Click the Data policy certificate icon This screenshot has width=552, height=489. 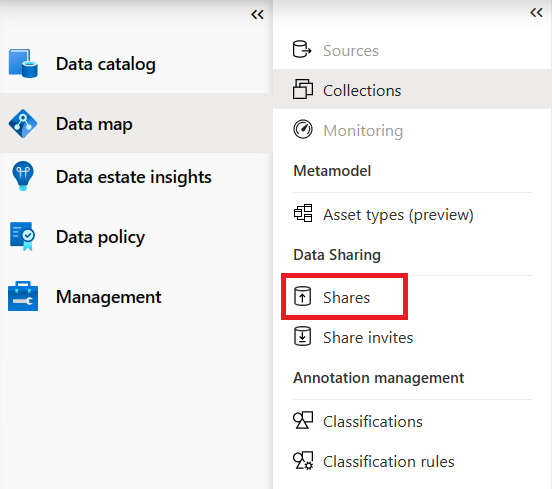coord(22,236)
